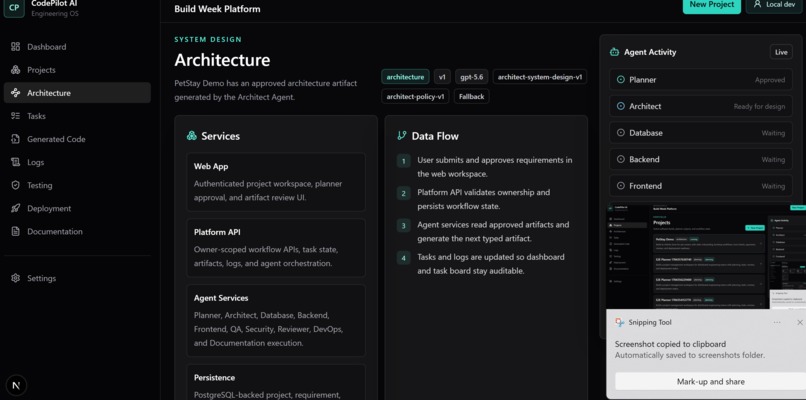Click the Architect status circle icon

pyautogui.click(x=620, y=106)
